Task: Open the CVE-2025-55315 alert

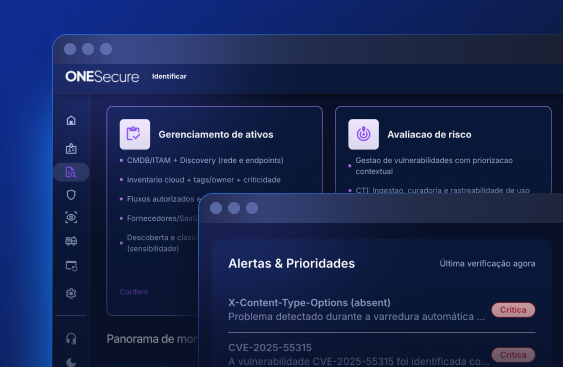Action: pyautogui.click(x=270, y=348)
